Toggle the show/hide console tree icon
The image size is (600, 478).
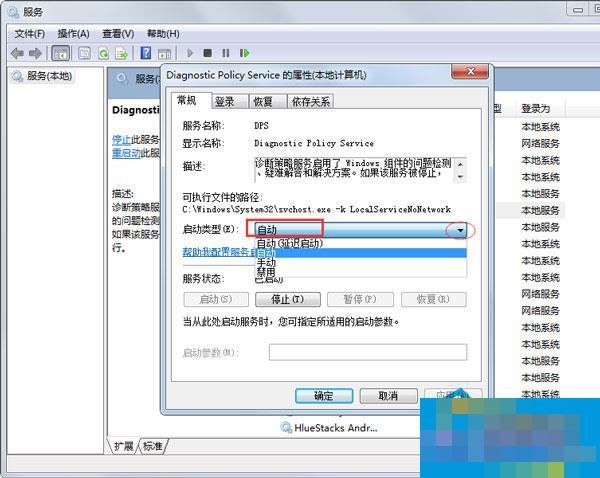point(61,53)
